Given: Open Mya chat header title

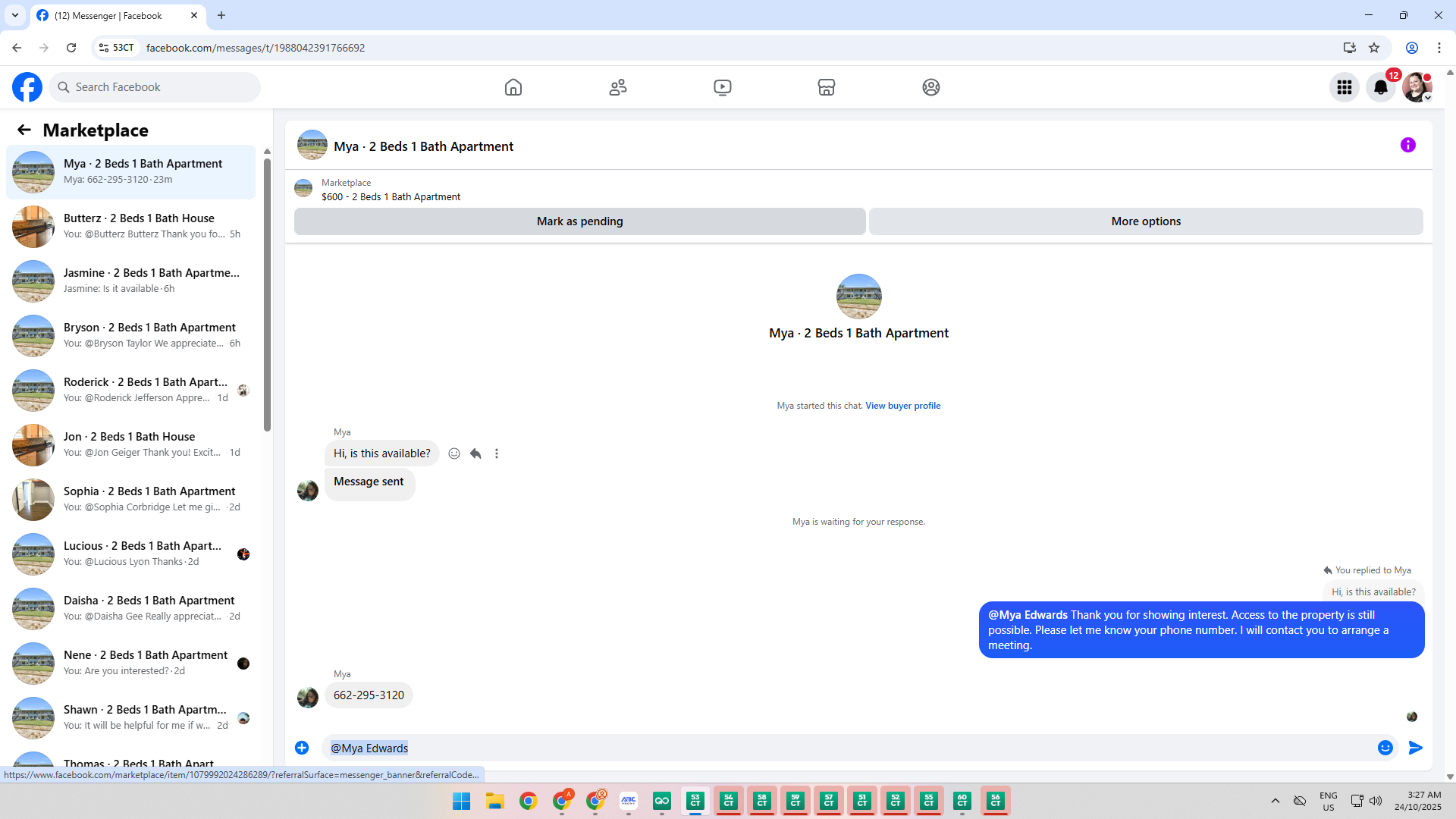Looking at the screenshot, I should pyautogui.click(x=423, y=146).
